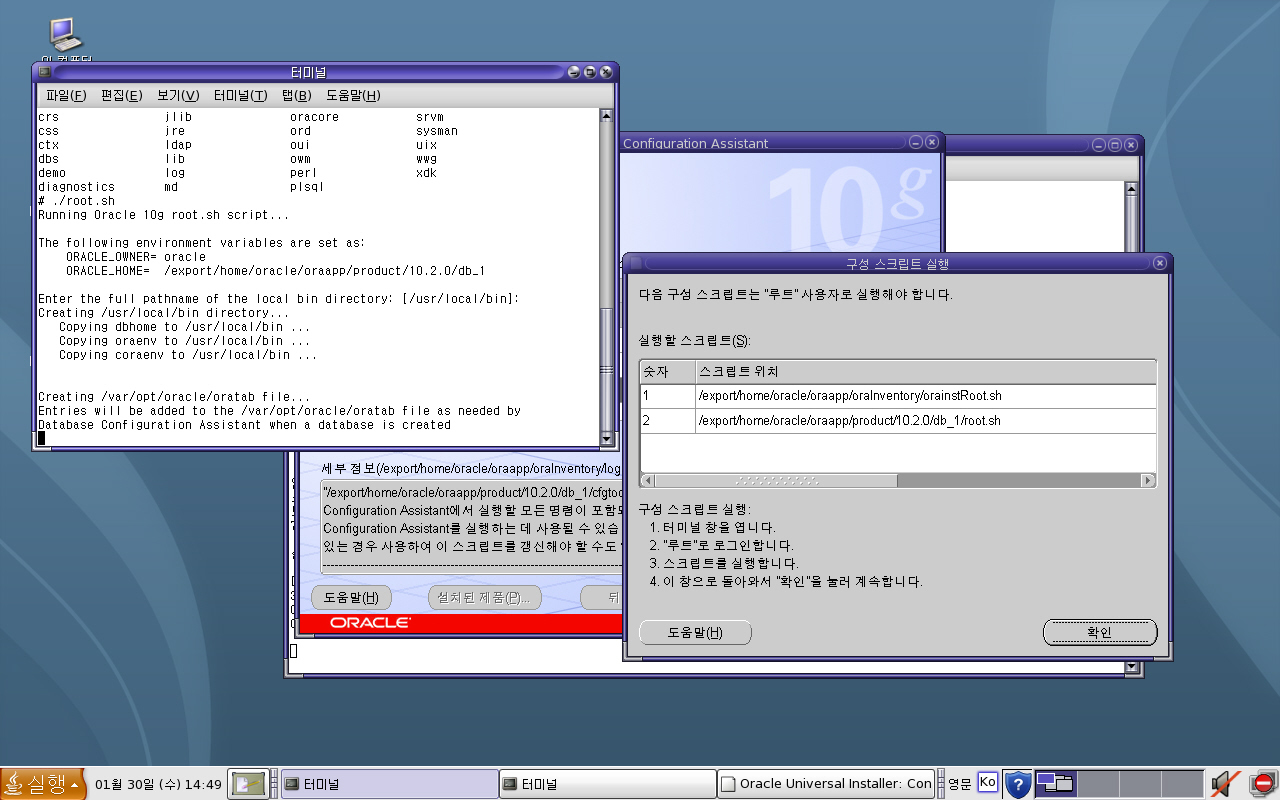1280x800 pixels.
Task: Open the 보기(V) terminal menu
Action: [x=177, y=96]
